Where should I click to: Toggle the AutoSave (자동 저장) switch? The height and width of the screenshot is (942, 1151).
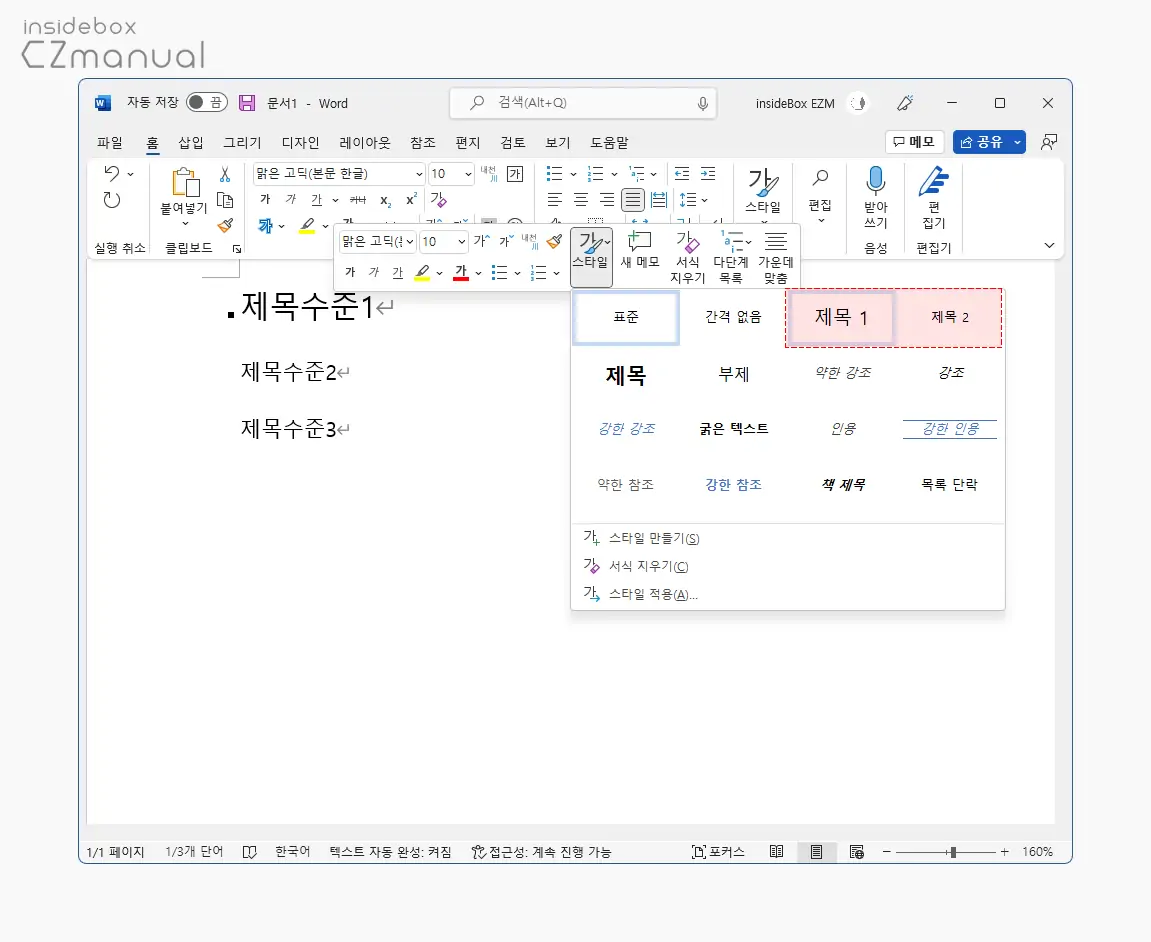click(206, 102)
